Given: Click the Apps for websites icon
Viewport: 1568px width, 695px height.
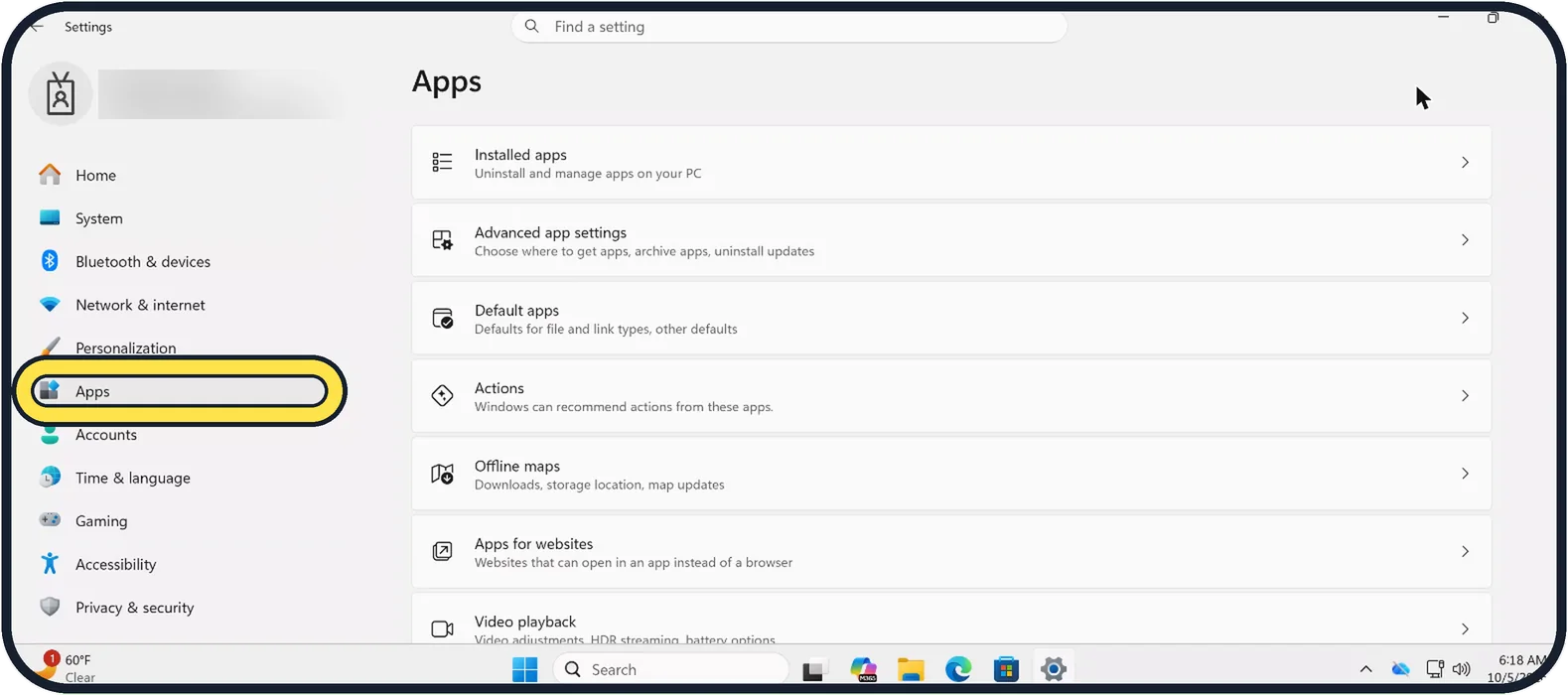Looking at the screenshot, I should tap(442, 551).
